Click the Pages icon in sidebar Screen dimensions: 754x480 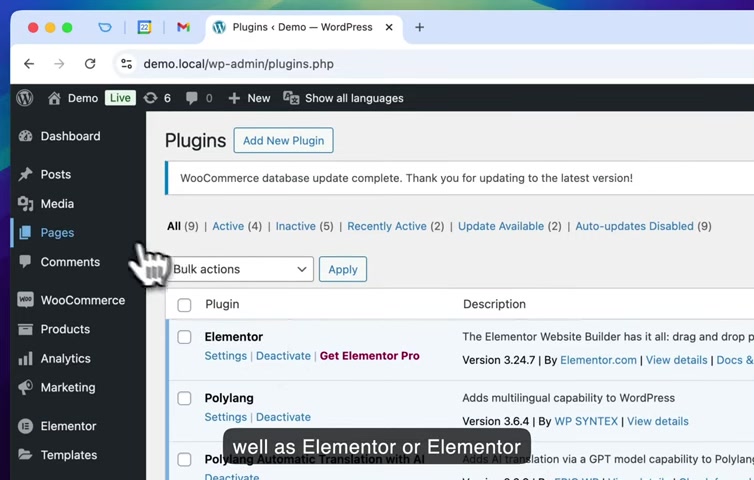click(25, 233)
